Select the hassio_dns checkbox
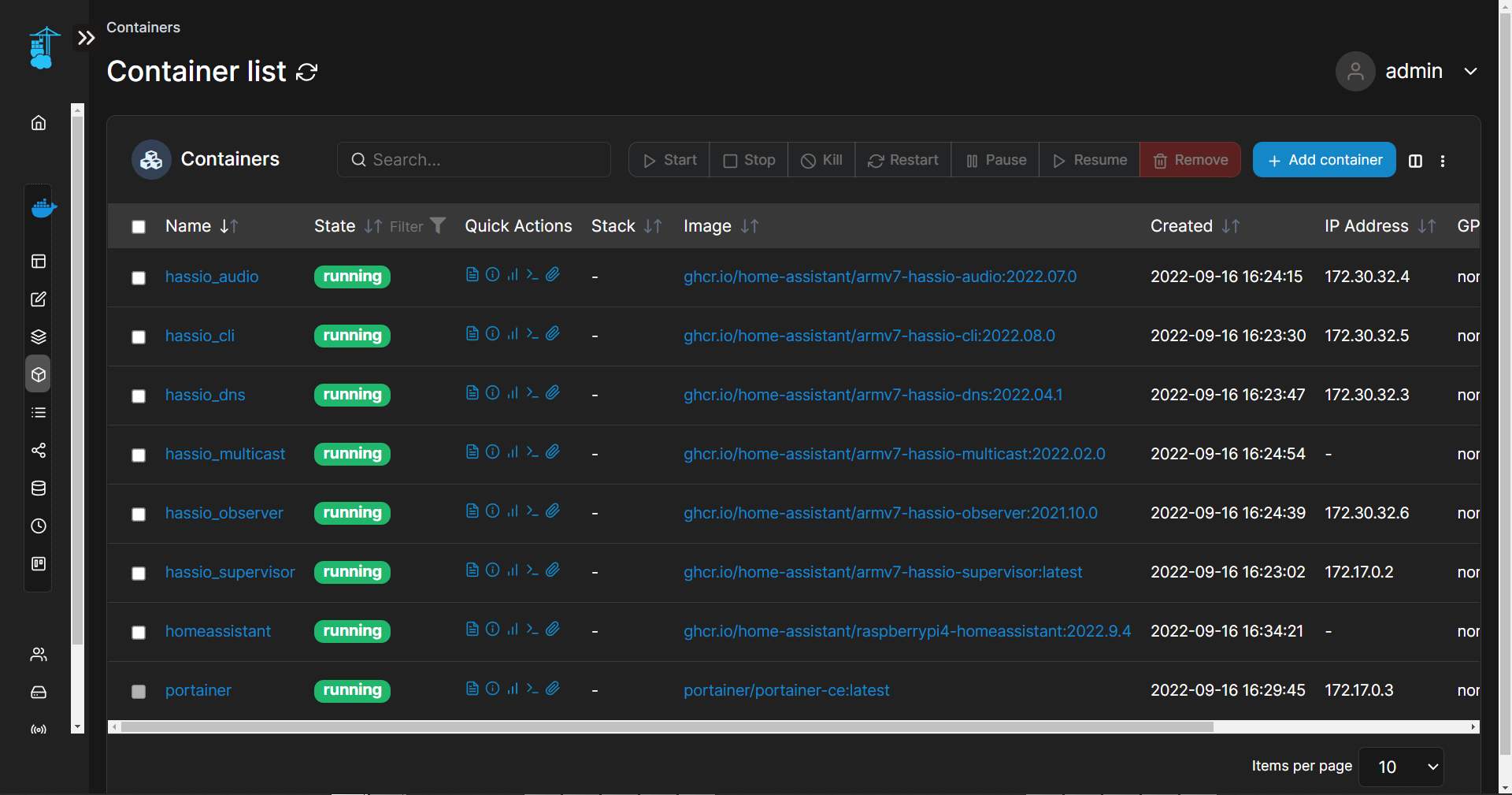Screen dimensions: 1512x795 (139, 396)
